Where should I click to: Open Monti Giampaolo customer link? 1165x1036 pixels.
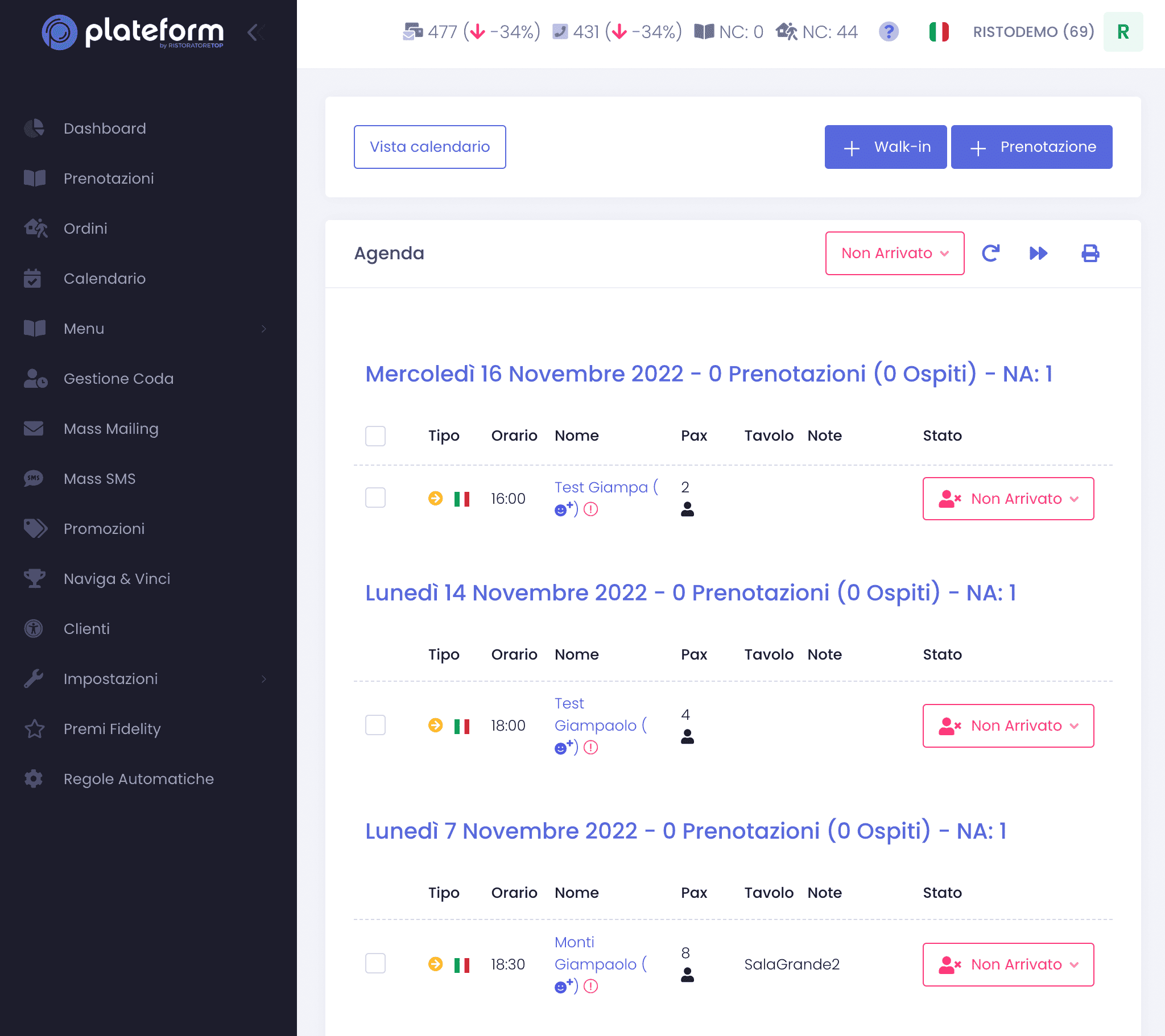(596, 953)
